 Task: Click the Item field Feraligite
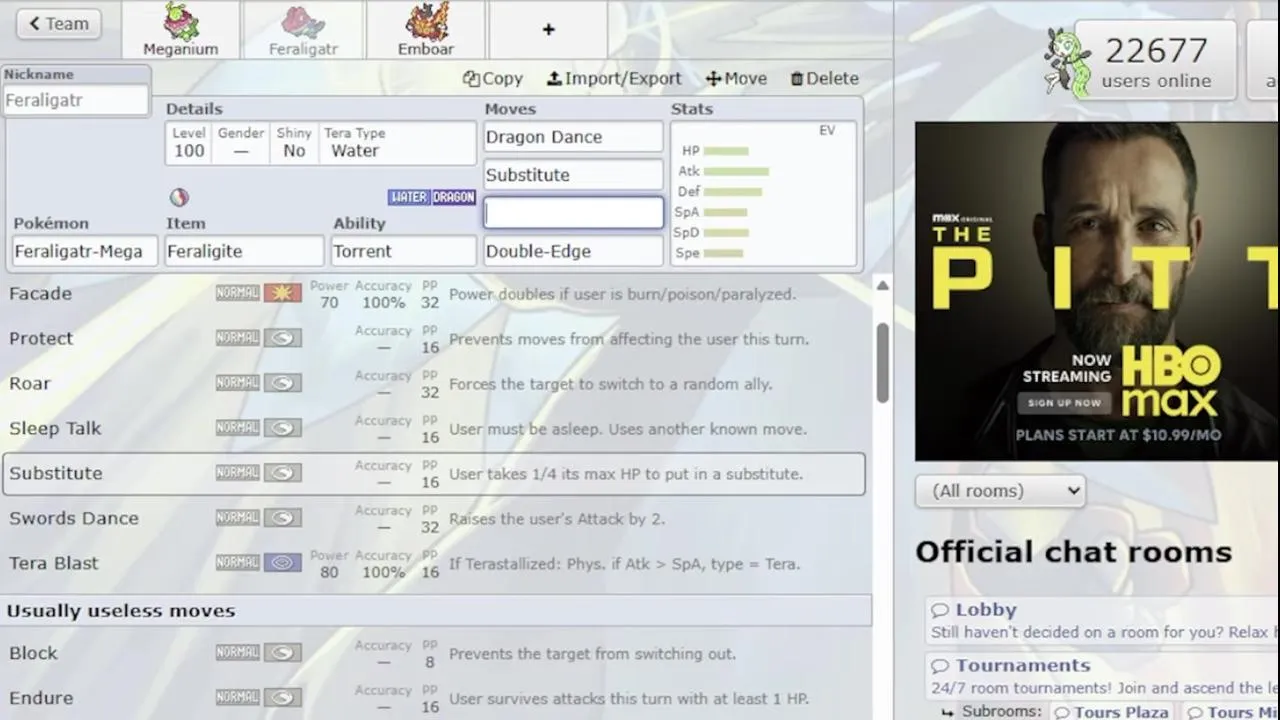tap(245, 251)
